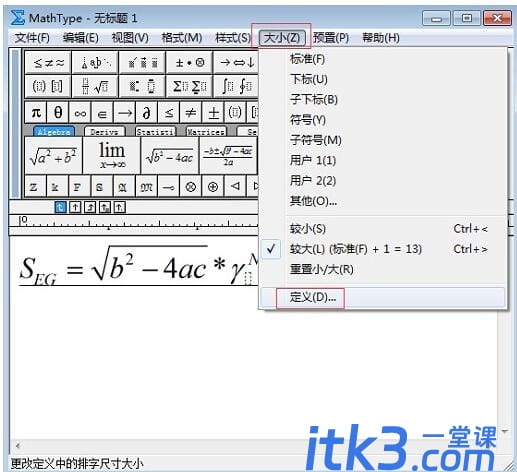Image resolution: width=517 pixels, height=472 pixels.
Task: Insert the theta symbol
Action: [58, 113]
